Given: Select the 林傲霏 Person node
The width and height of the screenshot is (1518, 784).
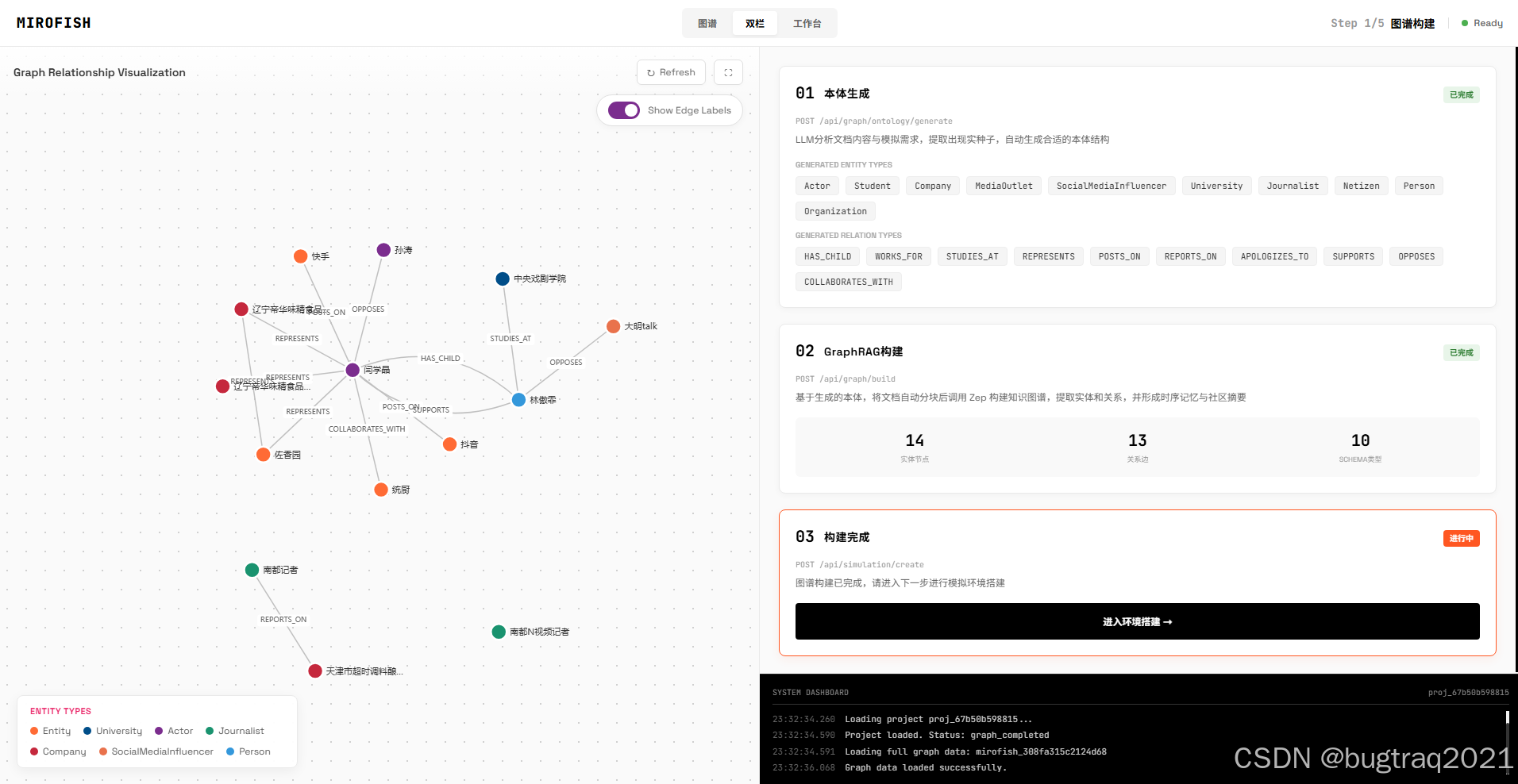Looking at the screenshot, I should point(518,400).
